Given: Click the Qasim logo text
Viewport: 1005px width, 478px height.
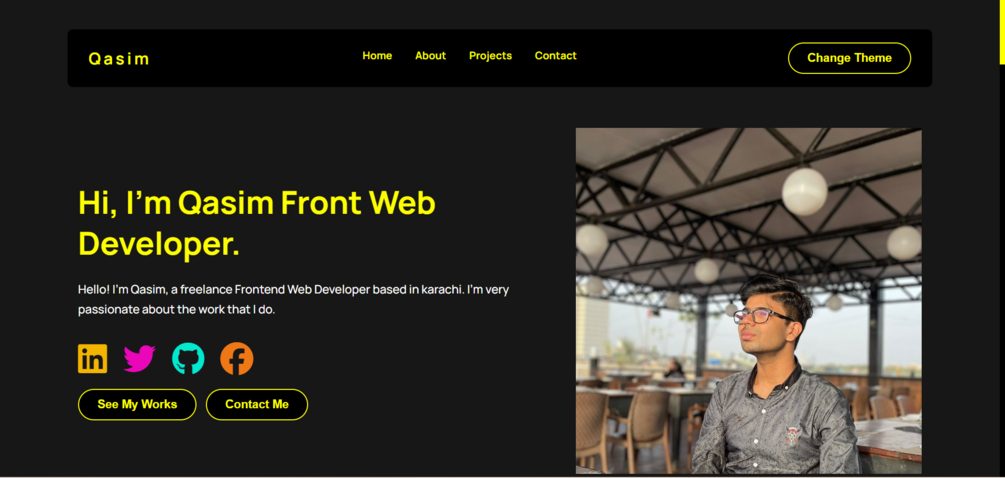Looking at the screenshot, I should 119,59.
